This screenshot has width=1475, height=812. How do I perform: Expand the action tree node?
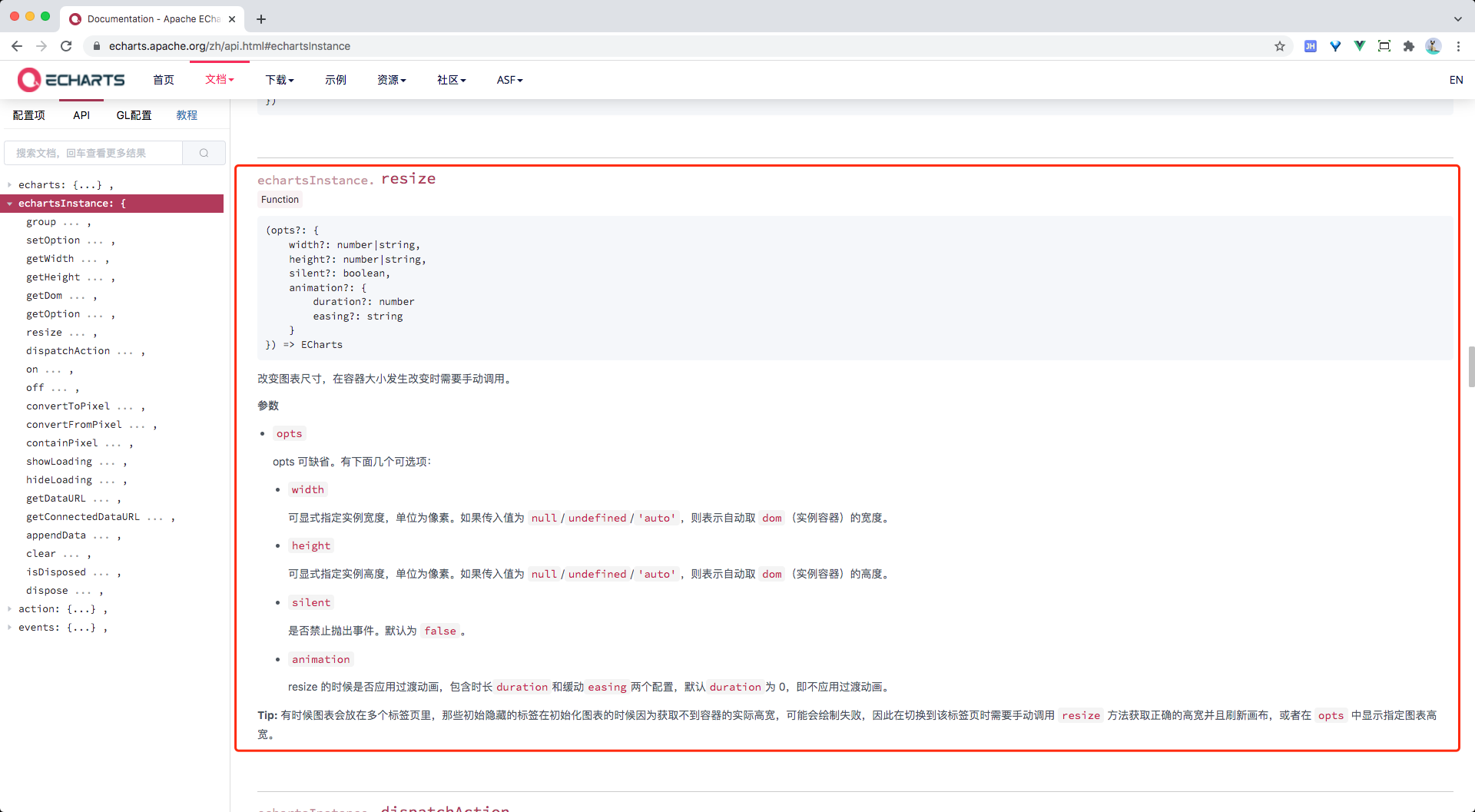[9, 609]
